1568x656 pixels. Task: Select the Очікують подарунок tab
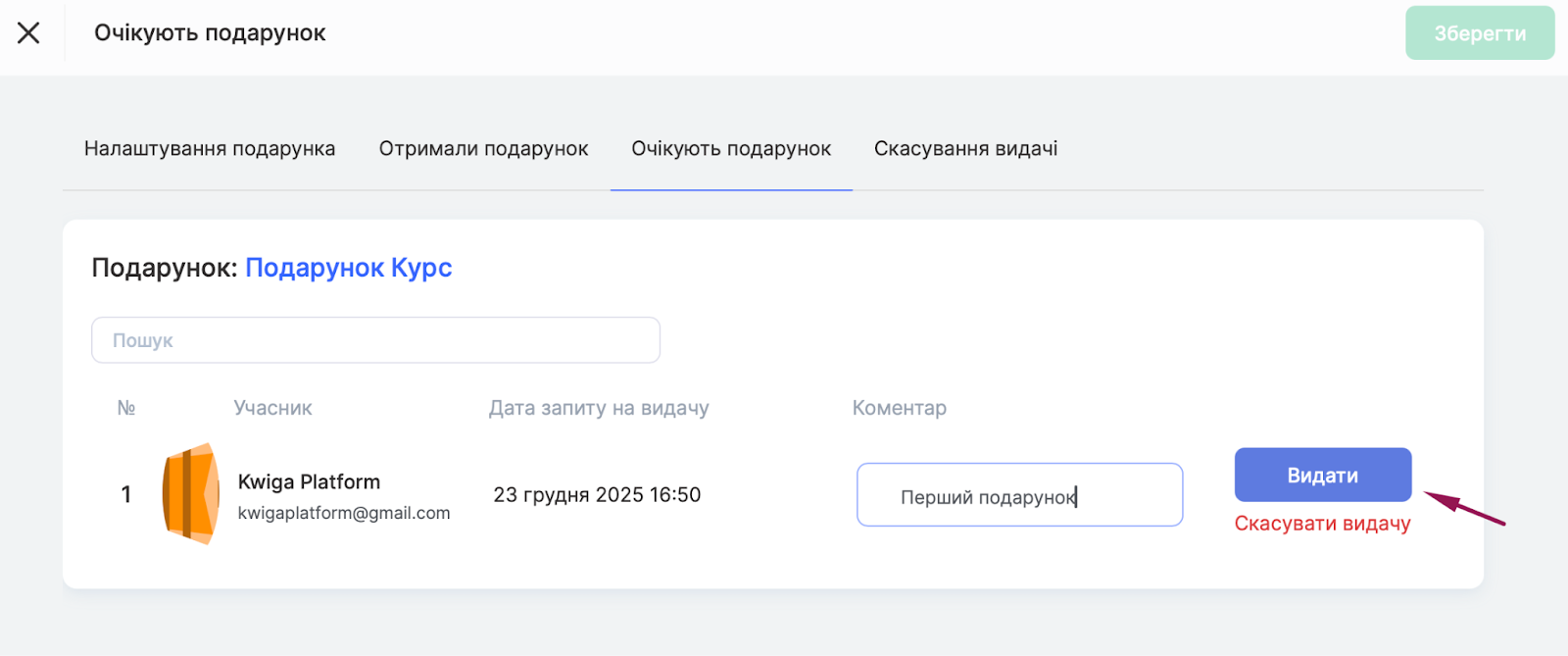coord(731,149)
